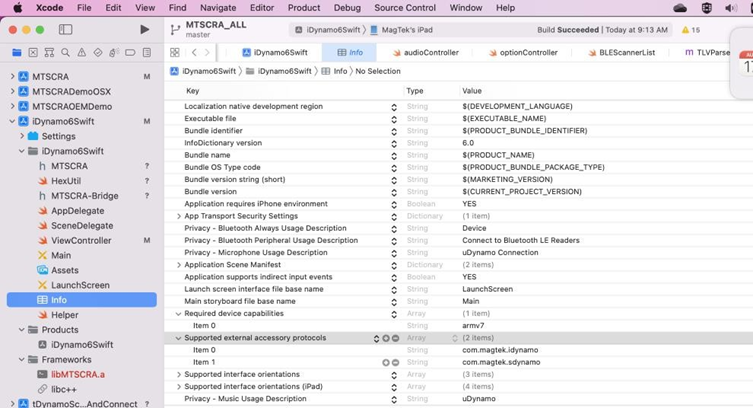Open type popup for Supported external accessory protocols
The image size is (753, 408).
coord(454,338)
